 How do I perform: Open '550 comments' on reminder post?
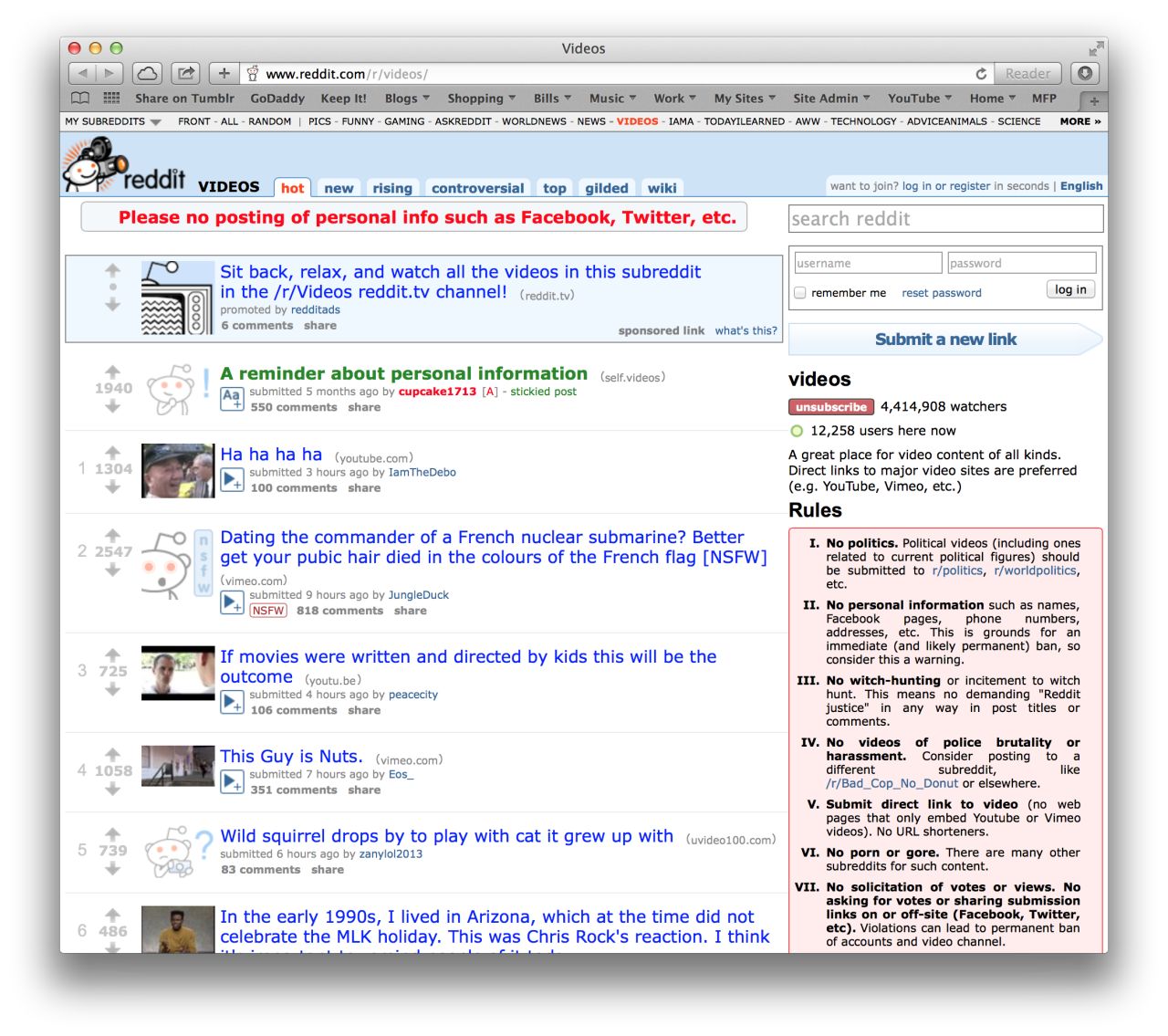click(x=294, y=408)
